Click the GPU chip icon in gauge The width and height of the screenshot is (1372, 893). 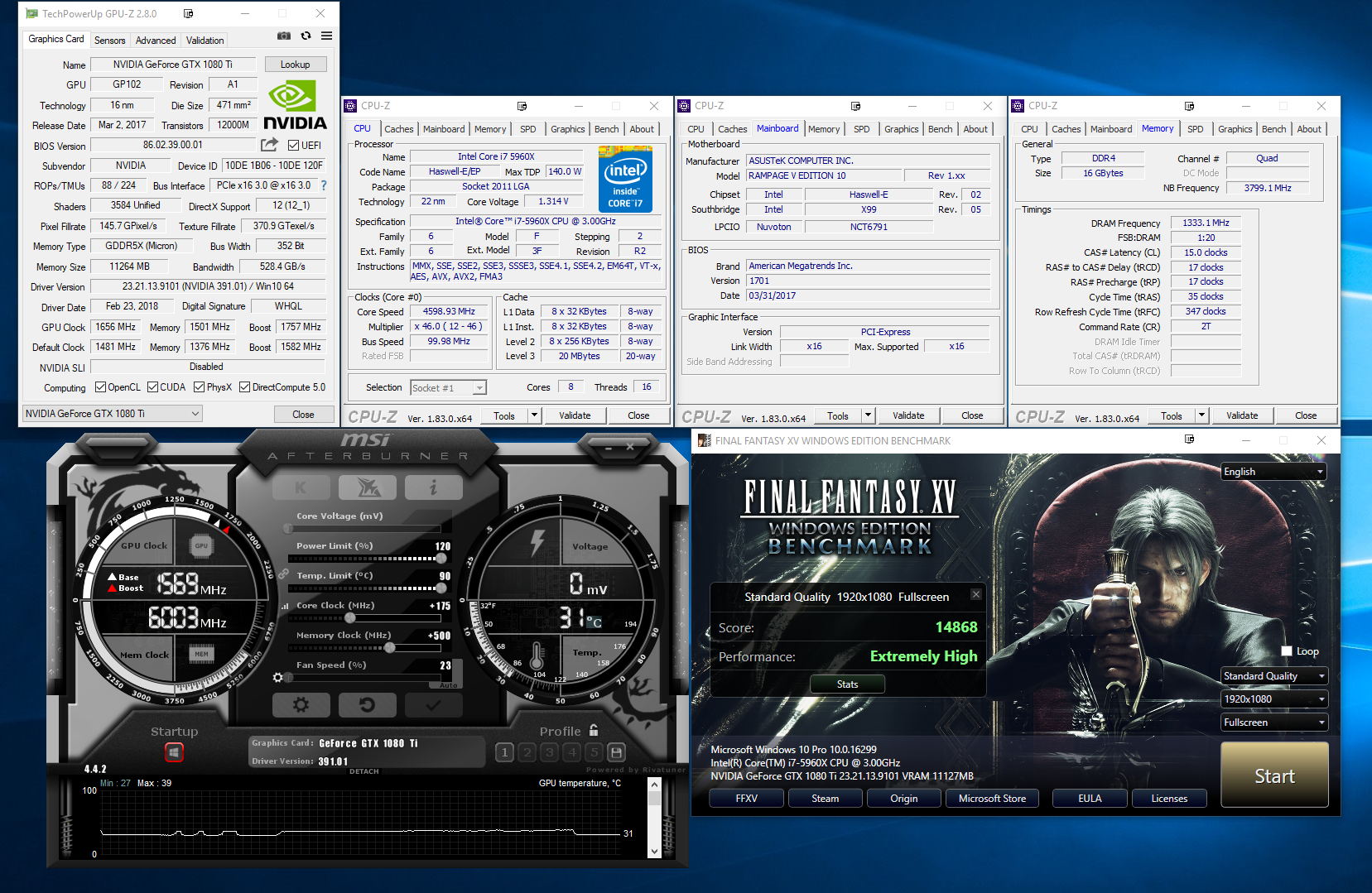pos(201,545)
